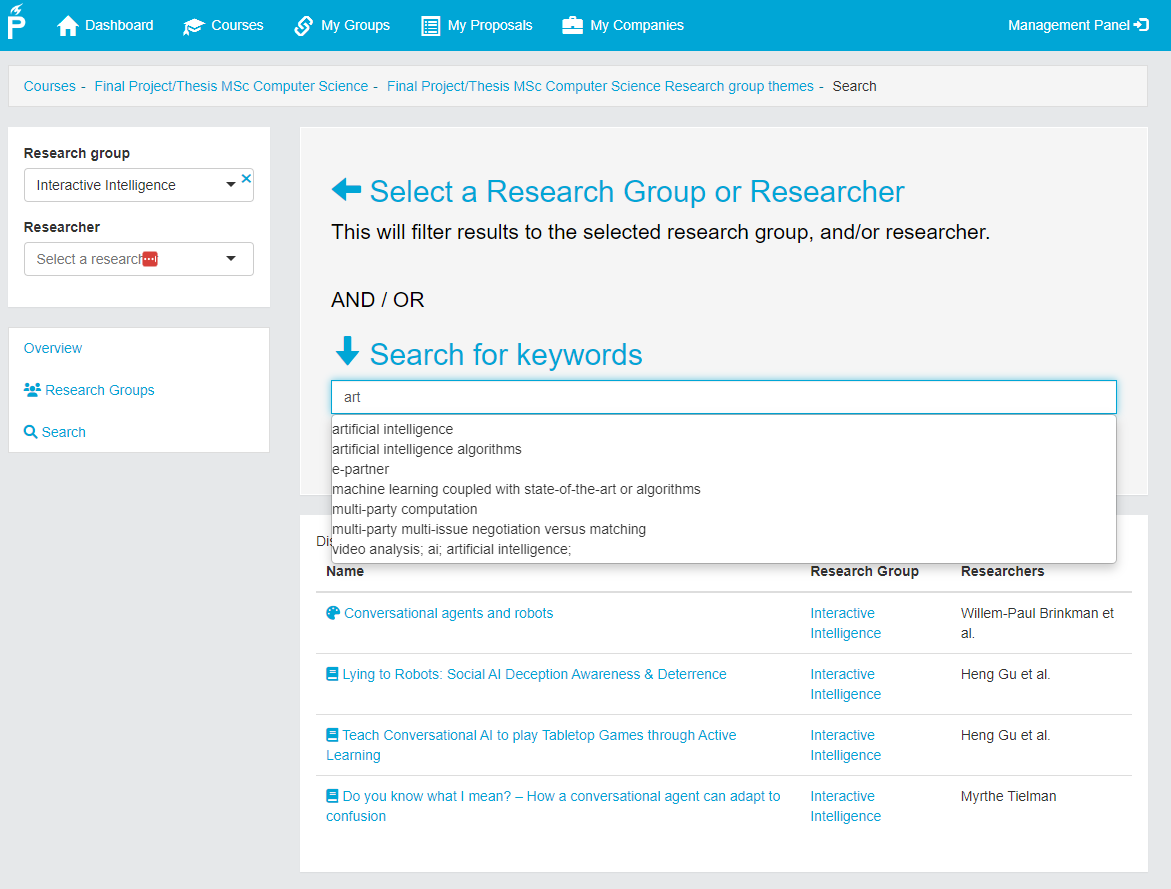
Task: Open the Researcher select dropdown
Action: click(x=231, y=259)
